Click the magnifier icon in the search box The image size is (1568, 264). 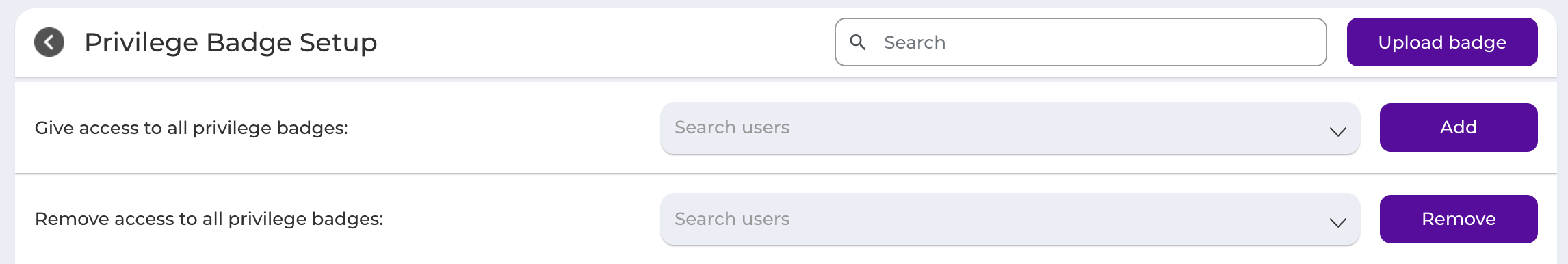pos(858,42)
